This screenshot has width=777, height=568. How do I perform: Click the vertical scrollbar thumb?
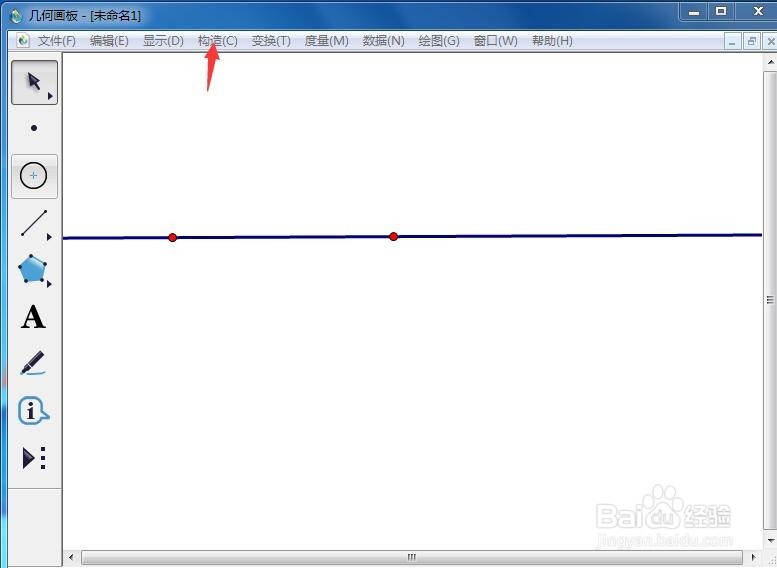click(x=771, y=300)
